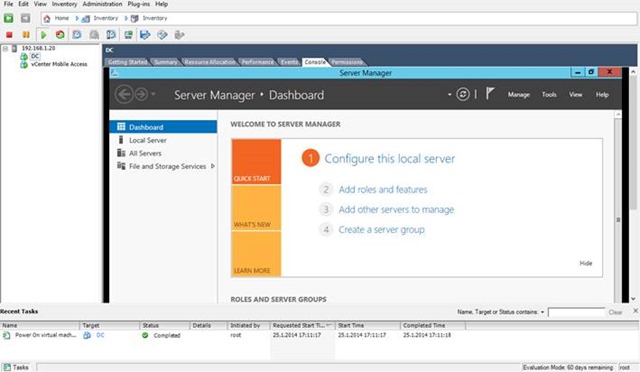
Task: Open the File menu in vSphere Client
Action: pyautogui.click(x=8, y=4)
